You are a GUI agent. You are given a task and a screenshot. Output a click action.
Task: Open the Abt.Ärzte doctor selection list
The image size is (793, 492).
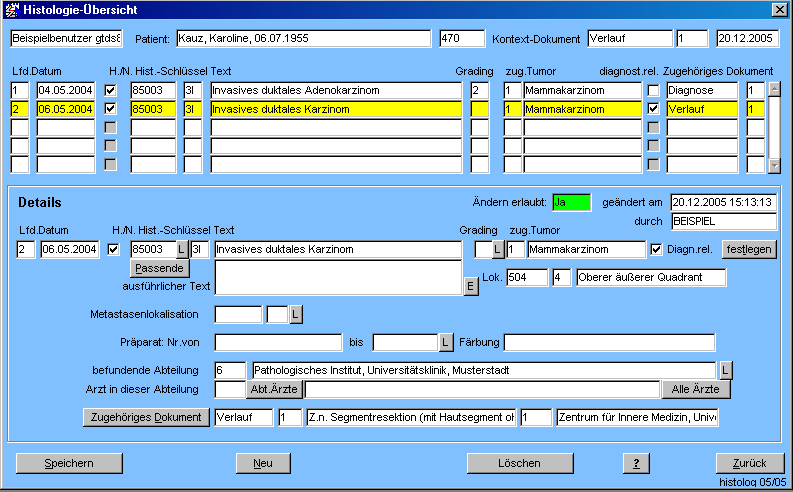point(273,389)
